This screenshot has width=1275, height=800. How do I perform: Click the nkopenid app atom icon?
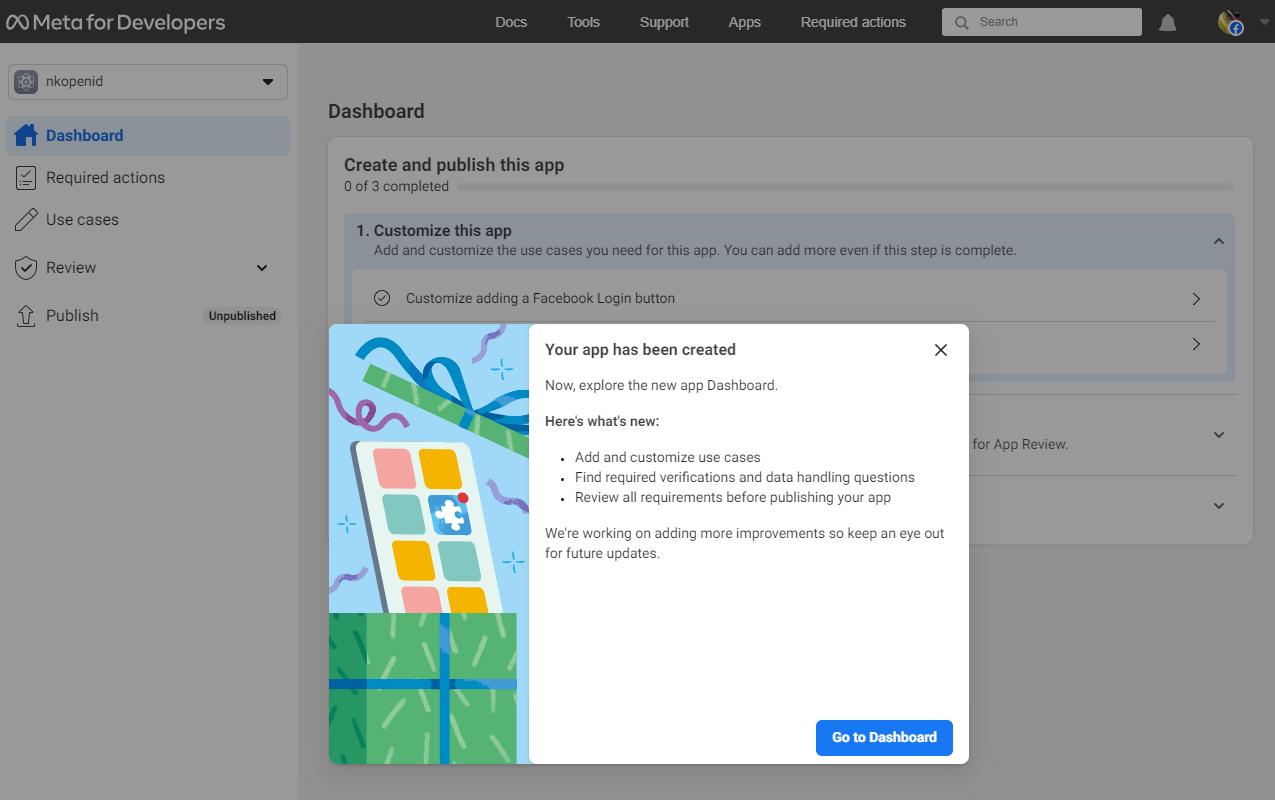point(26,82)
